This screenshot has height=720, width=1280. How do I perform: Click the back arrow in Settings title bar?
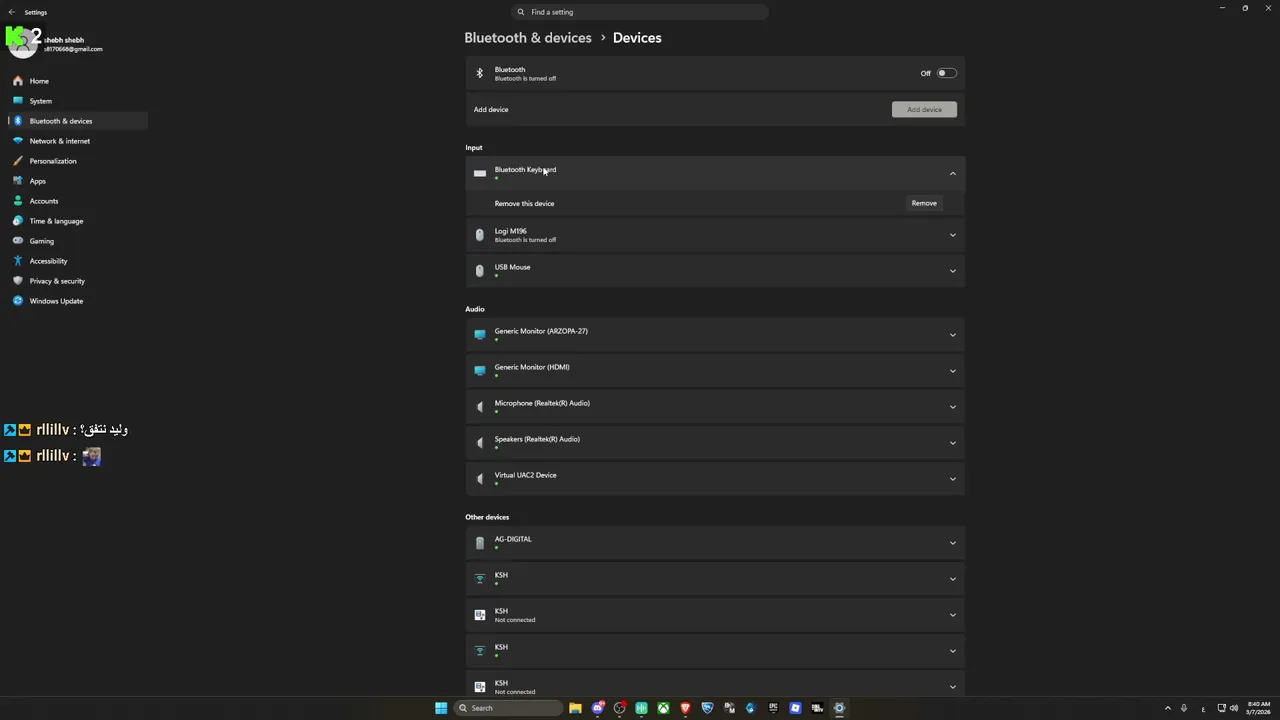(x=12, y=12)
